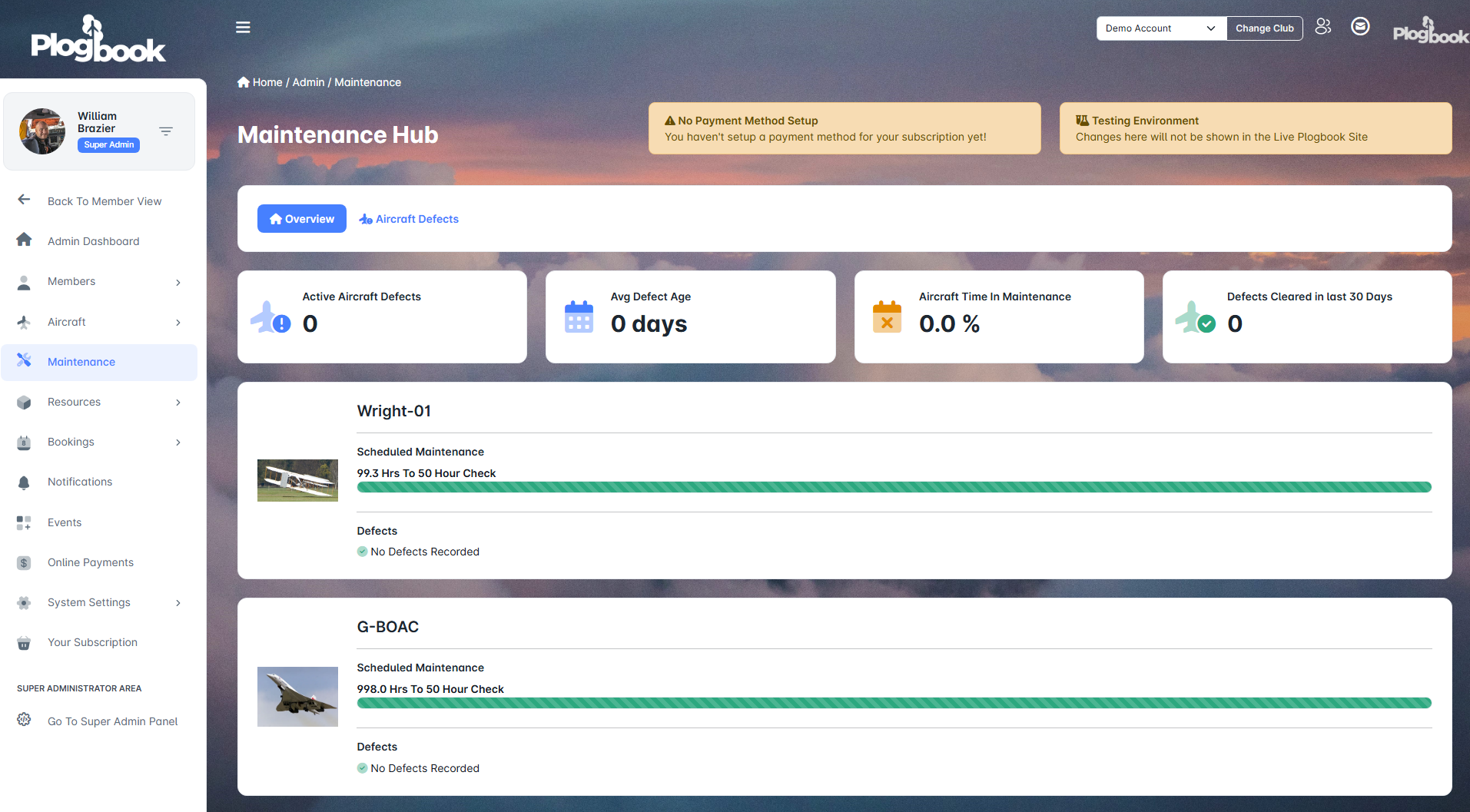Open the Demo Account dropdown
The height and width of the screenshot is (812, 1470).
(1160, 28)
